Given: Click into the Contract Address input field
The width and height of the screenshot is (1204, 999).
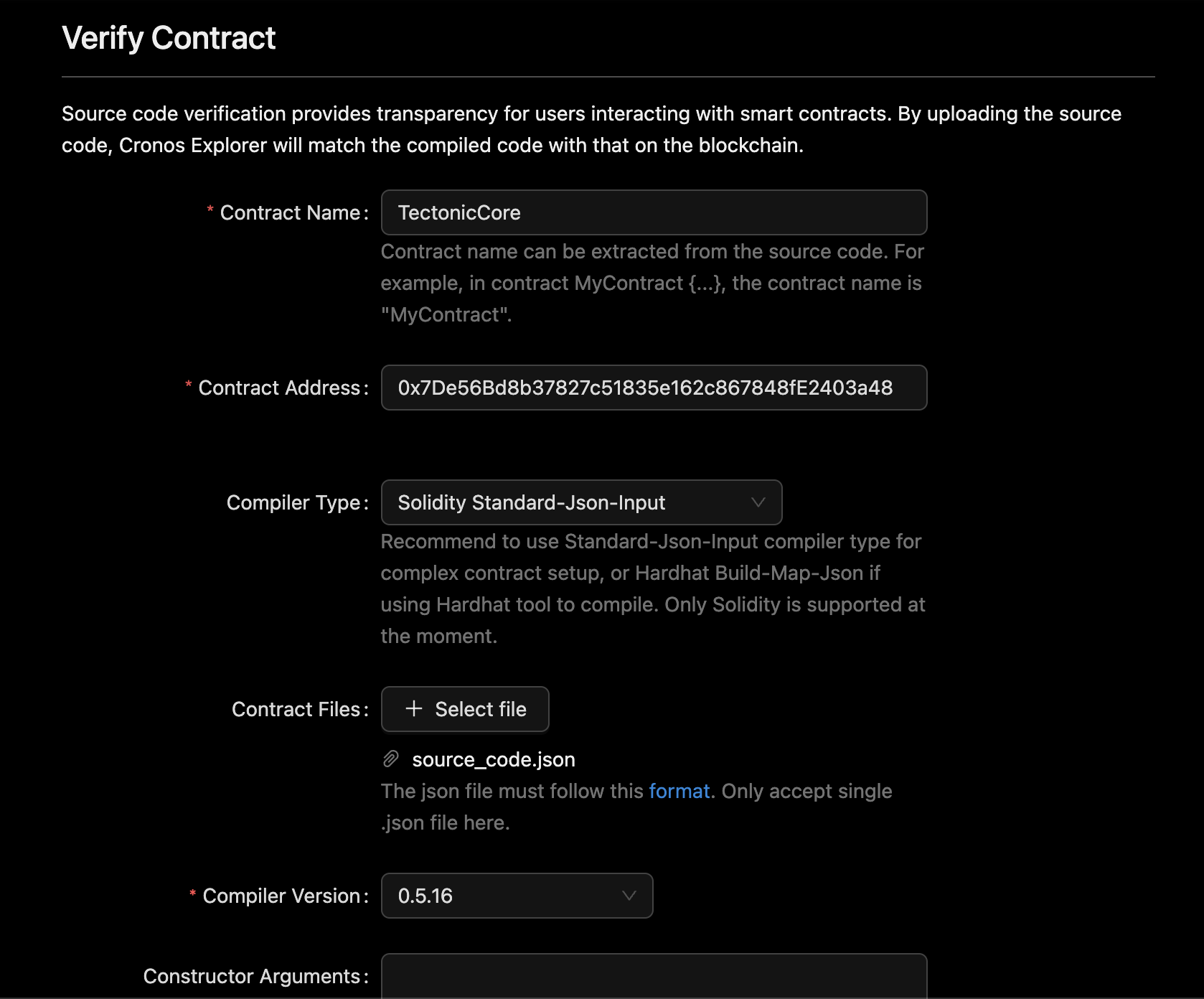Looking at the screenshot, I should [x=654, y=388].
